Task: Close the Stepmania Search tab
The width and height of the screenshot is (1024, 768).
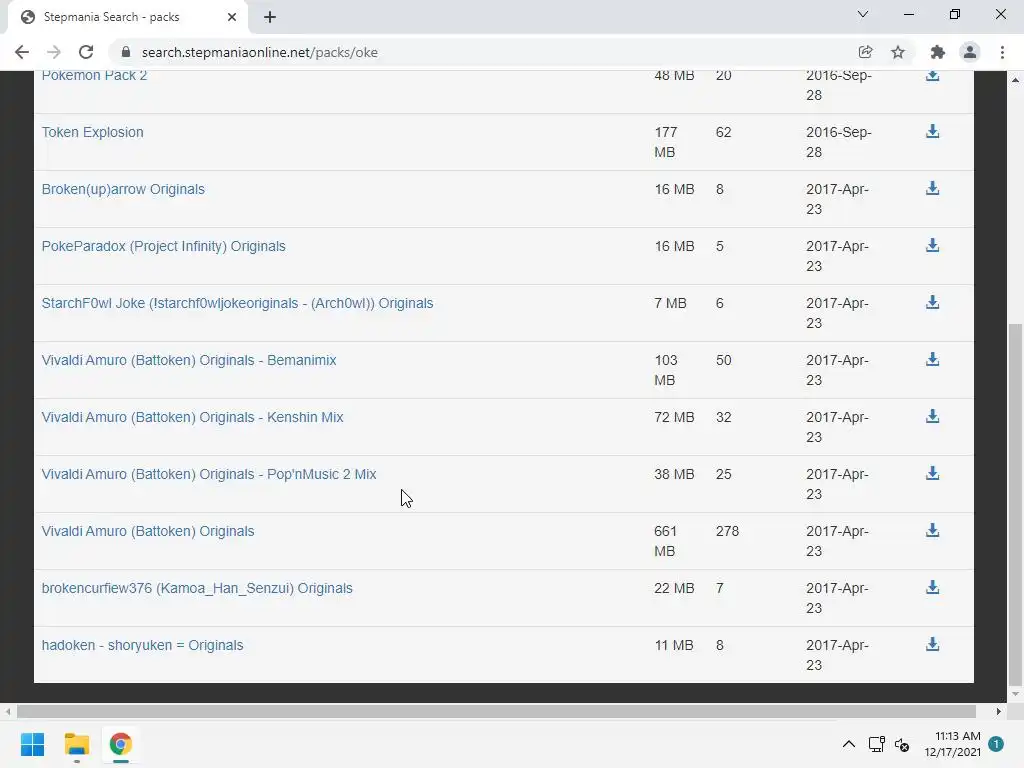Action: click(232, 17)
